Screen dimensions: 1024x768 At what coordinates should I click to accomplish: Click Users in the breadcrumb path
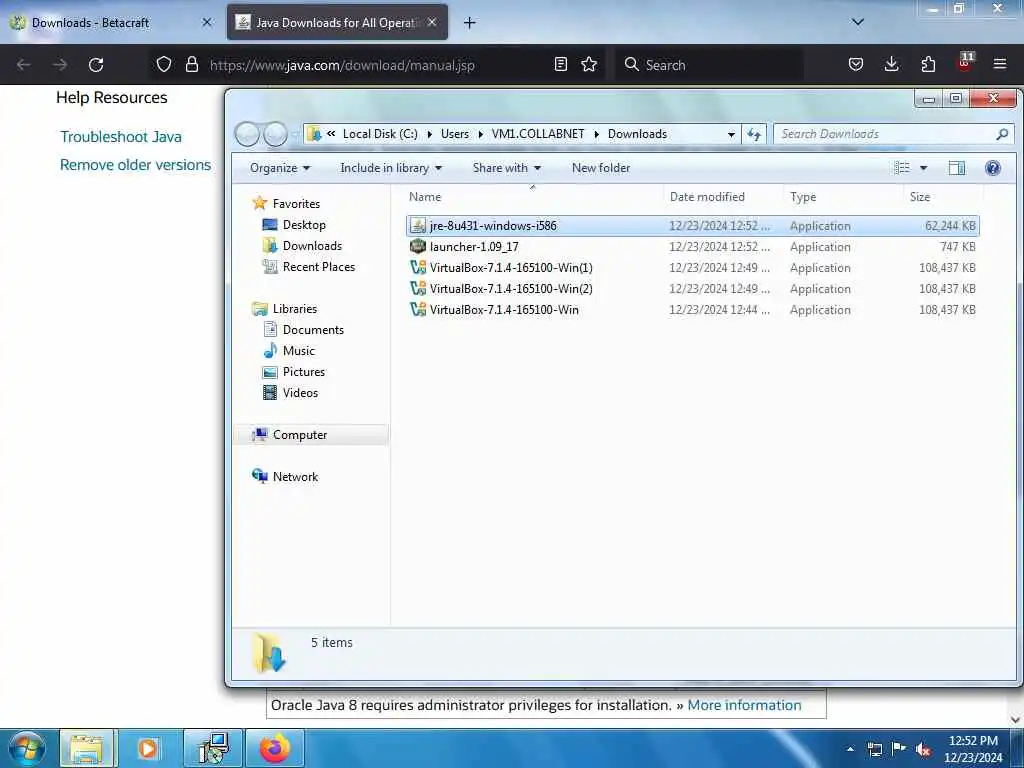point(455,134)
